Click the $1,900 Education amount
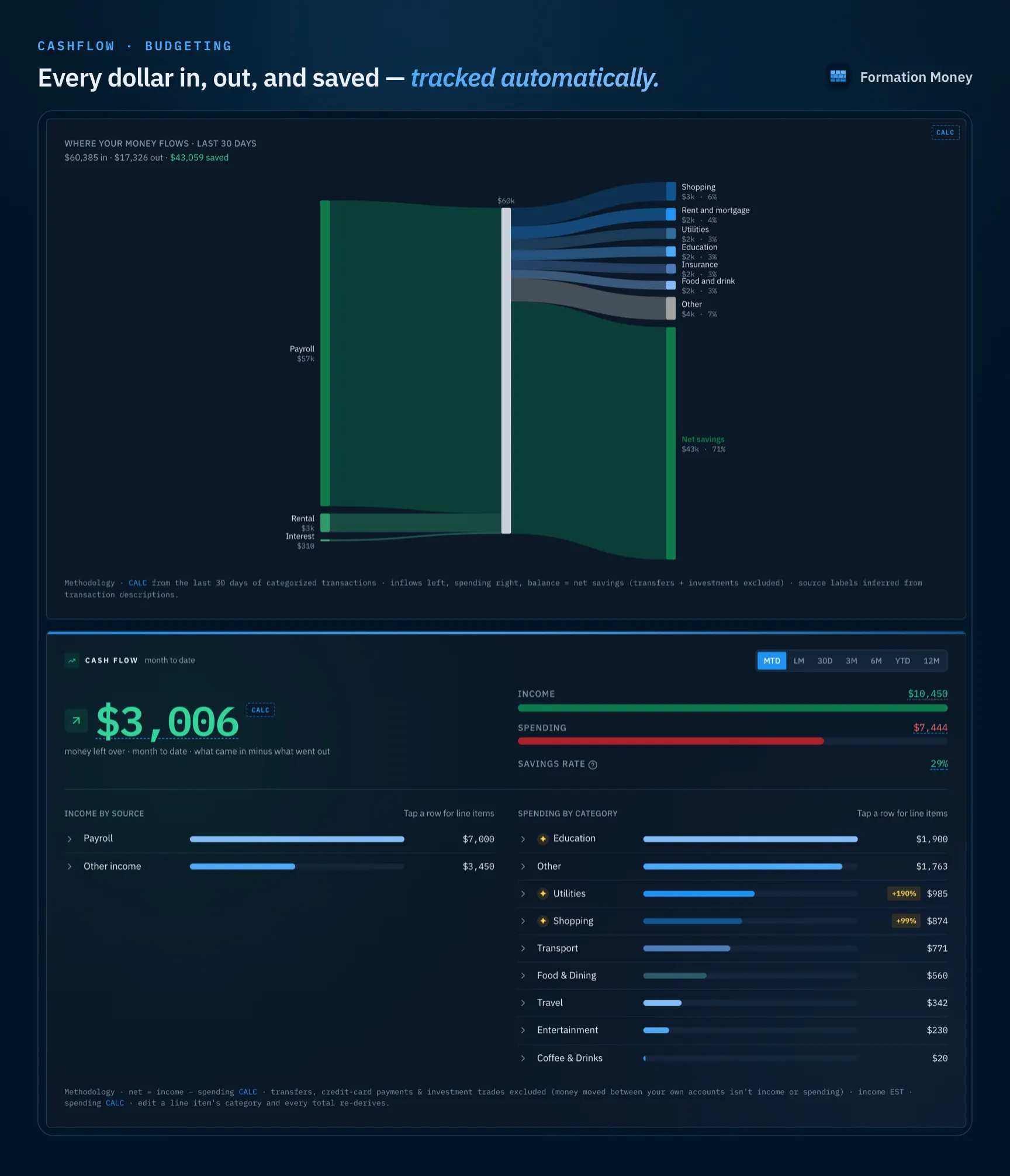The image size is (1010, 1176). click(932, 839)
